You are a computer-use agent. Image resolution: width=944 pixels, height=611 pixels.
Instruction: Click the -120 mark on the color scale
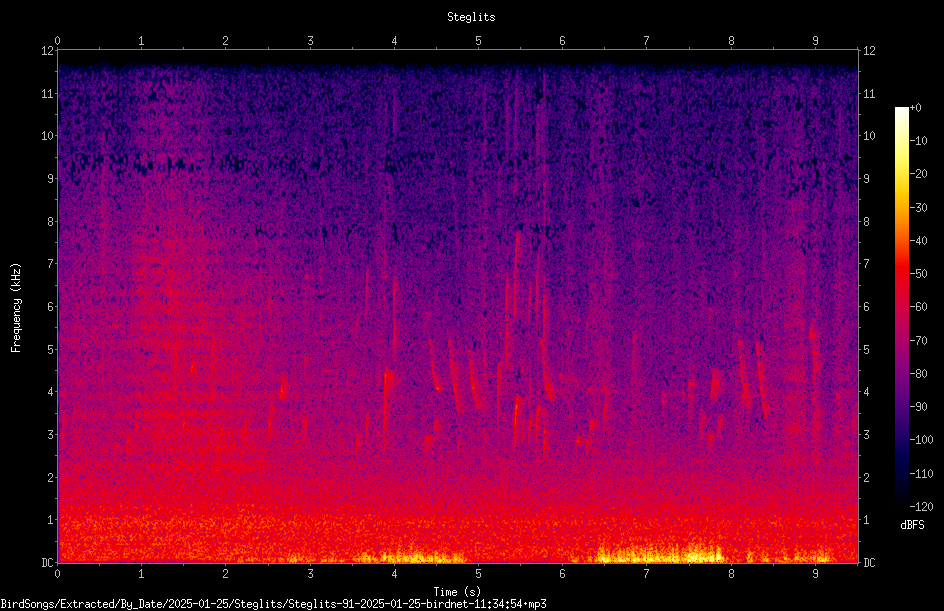[921, 507]
